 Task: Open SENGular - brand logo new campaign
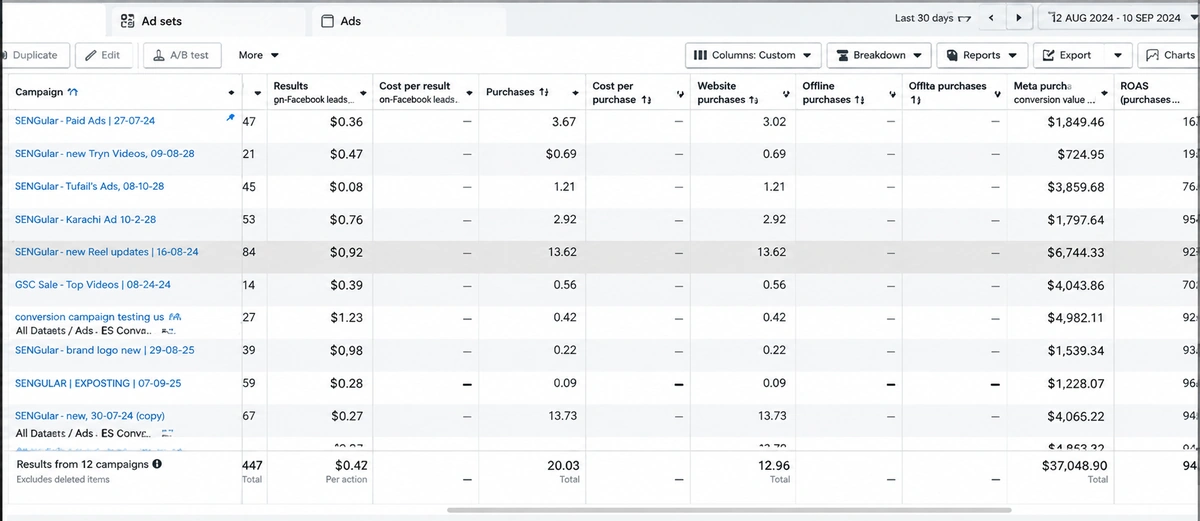point(104,350)
